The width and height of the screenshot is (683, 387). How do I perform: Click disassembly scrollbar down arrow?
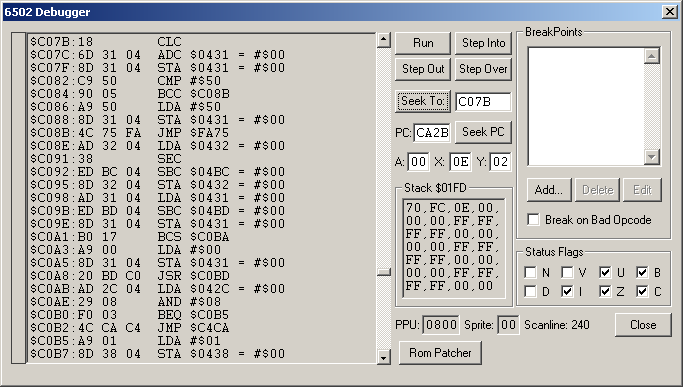(383, 358)
